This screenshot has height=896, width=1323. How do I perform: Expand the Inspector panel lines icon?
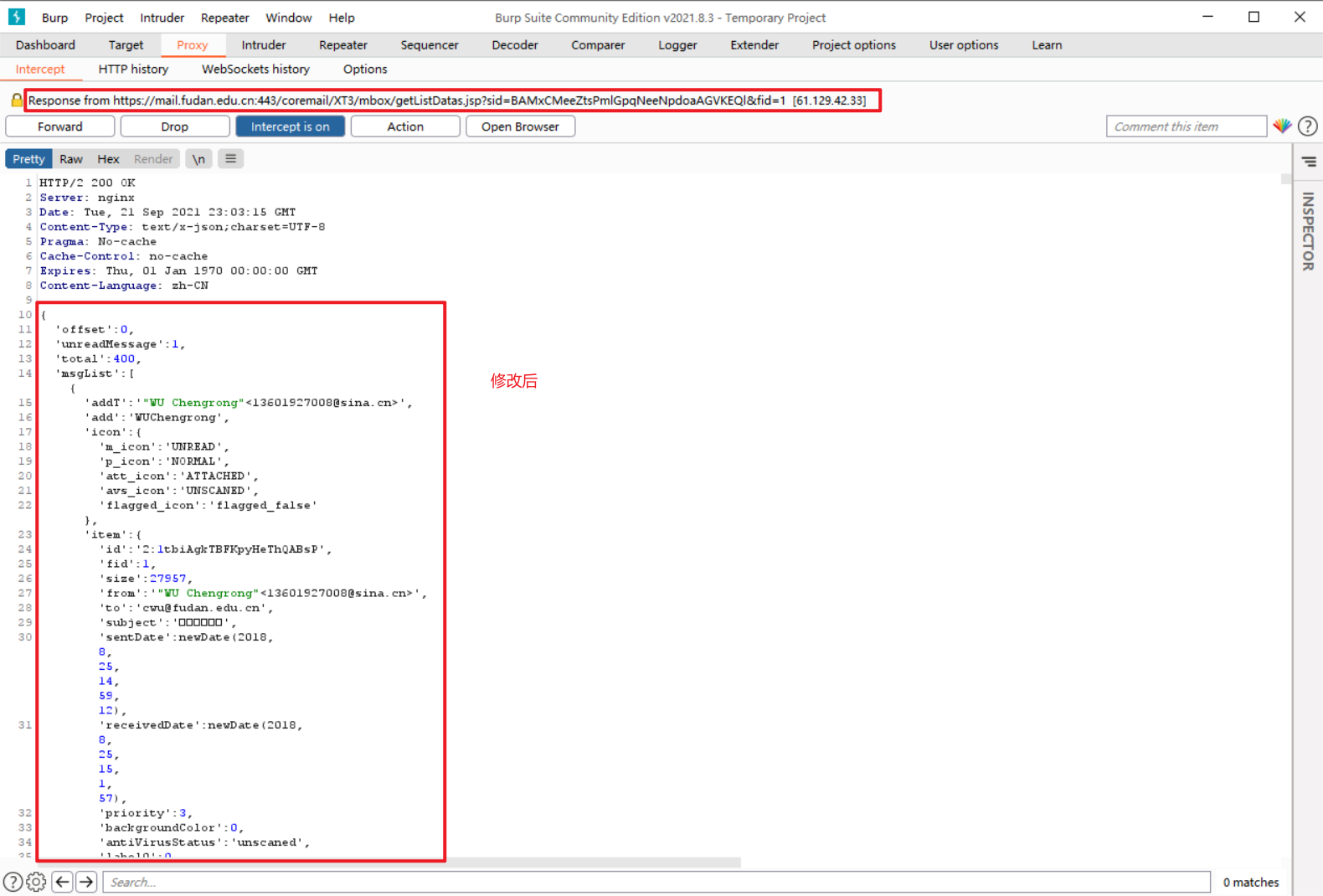click(1309, 162)
